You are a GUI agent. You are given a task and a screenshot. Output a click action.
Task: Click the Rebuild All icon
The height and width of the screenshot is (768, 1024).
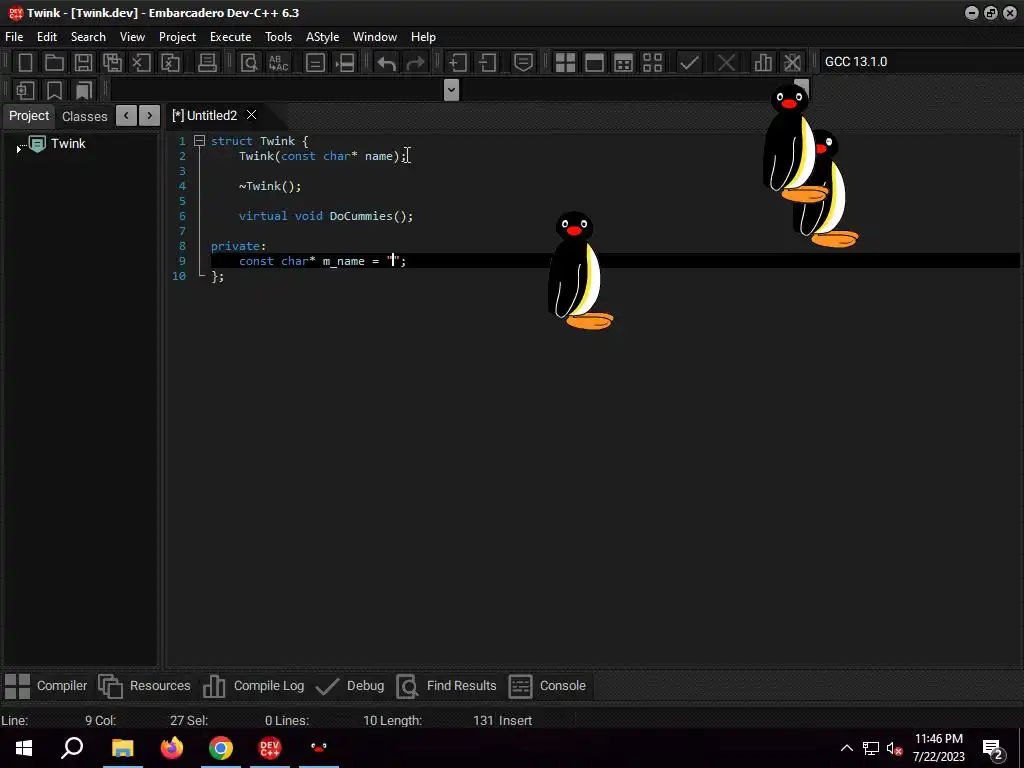pyautogui.click(x=652, y=63)
